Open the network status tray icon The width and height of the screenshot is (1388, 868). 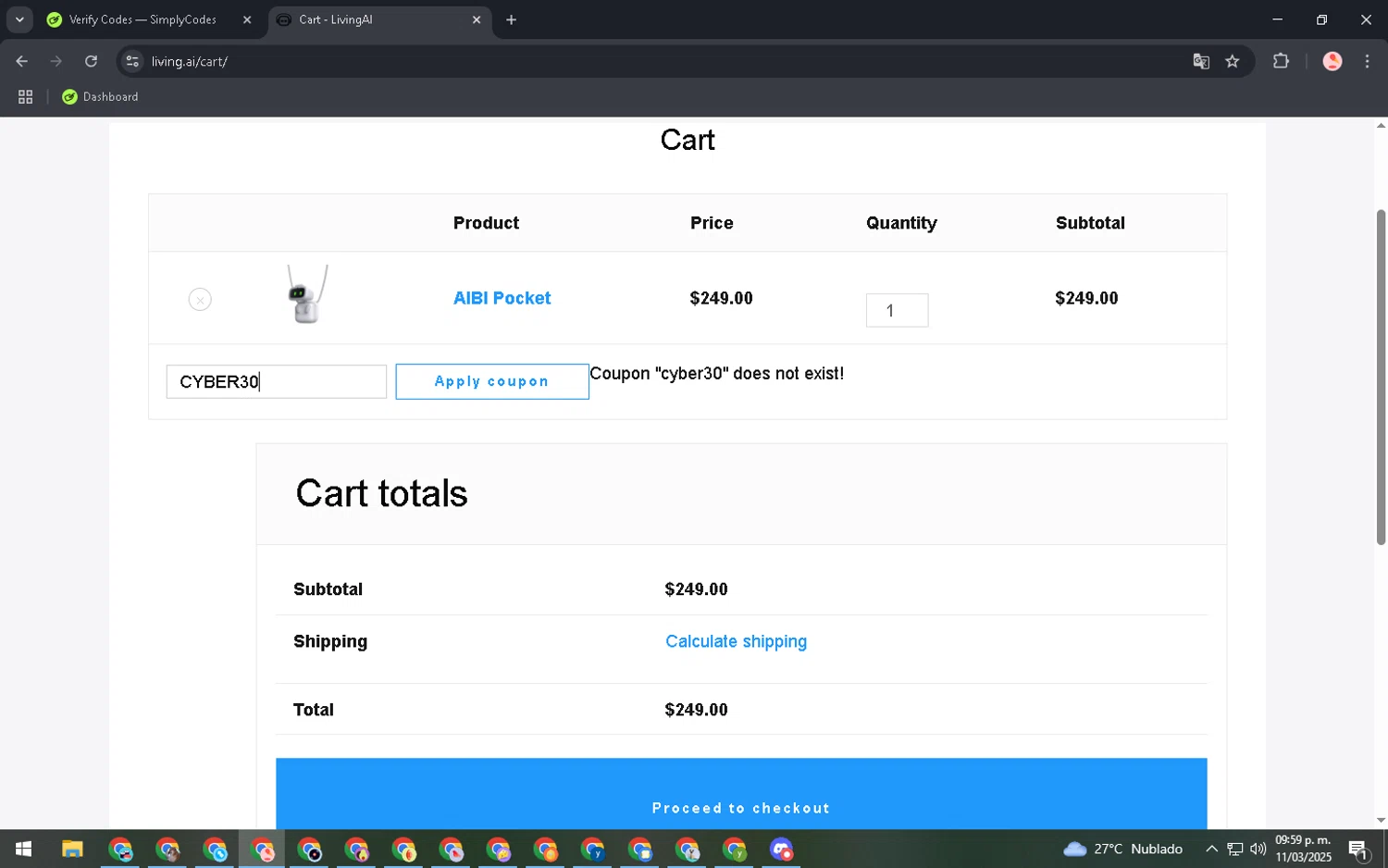click(1235, 849)
